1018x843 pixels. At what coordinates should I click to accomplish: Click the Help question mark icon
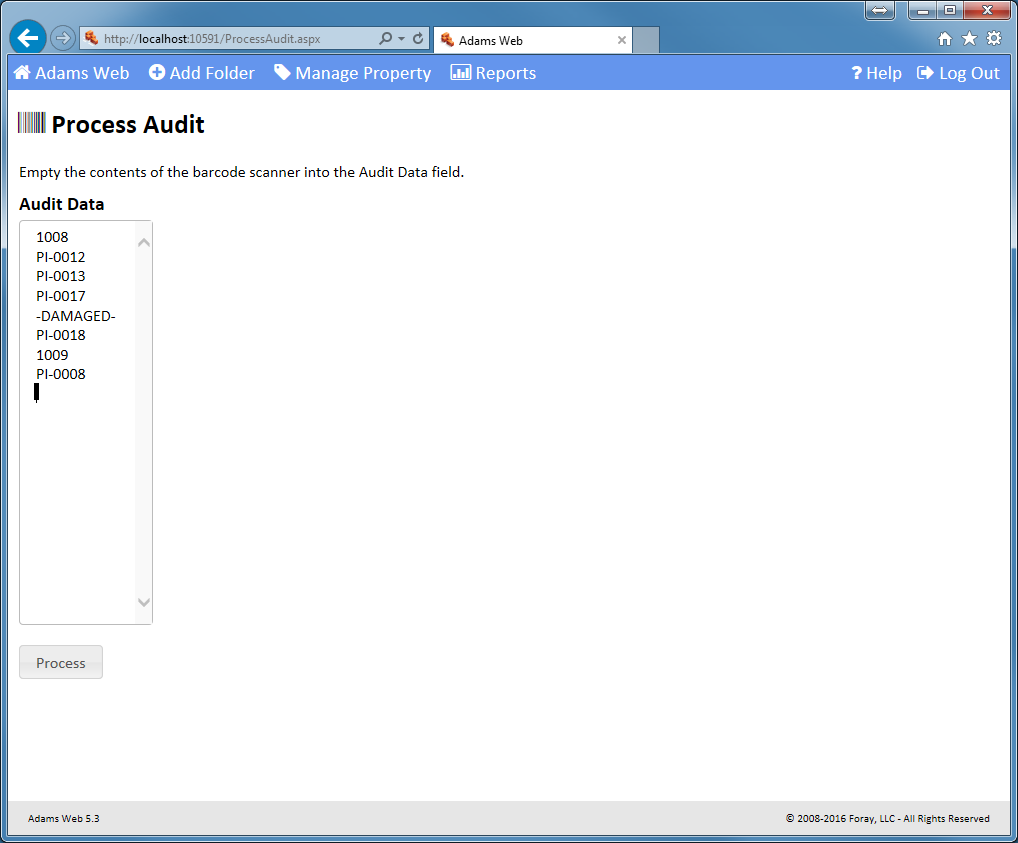point(857,73)
